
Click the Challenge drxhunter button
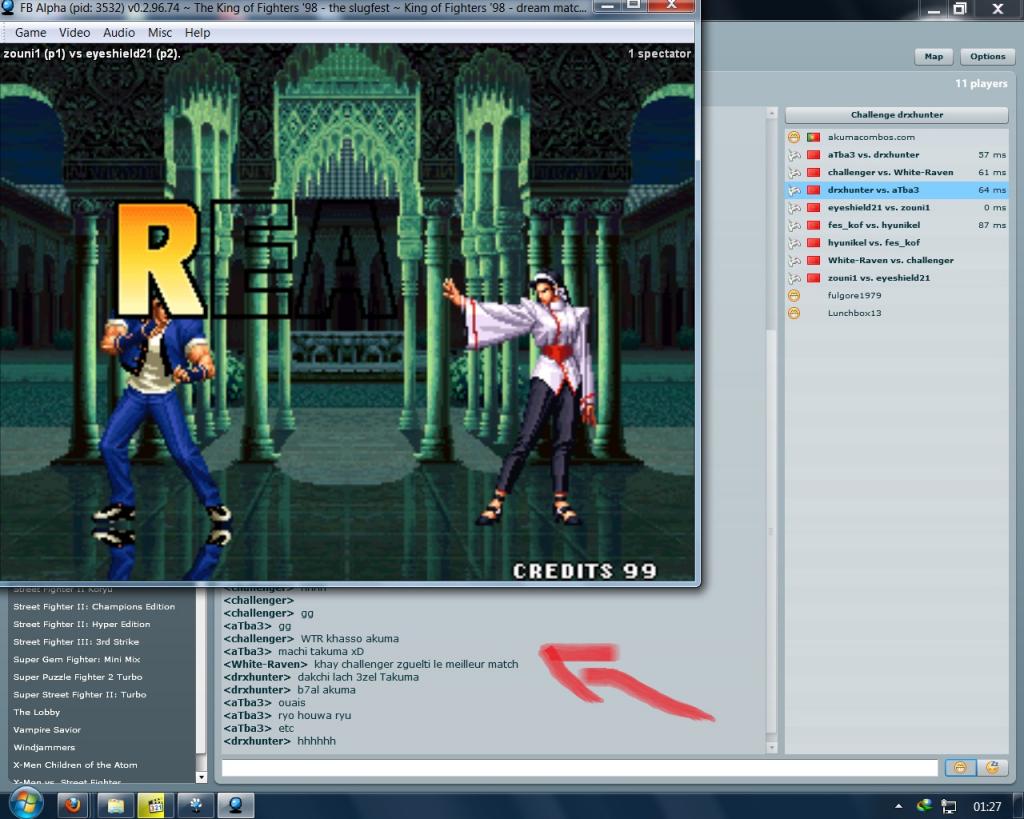coord(897,115)
